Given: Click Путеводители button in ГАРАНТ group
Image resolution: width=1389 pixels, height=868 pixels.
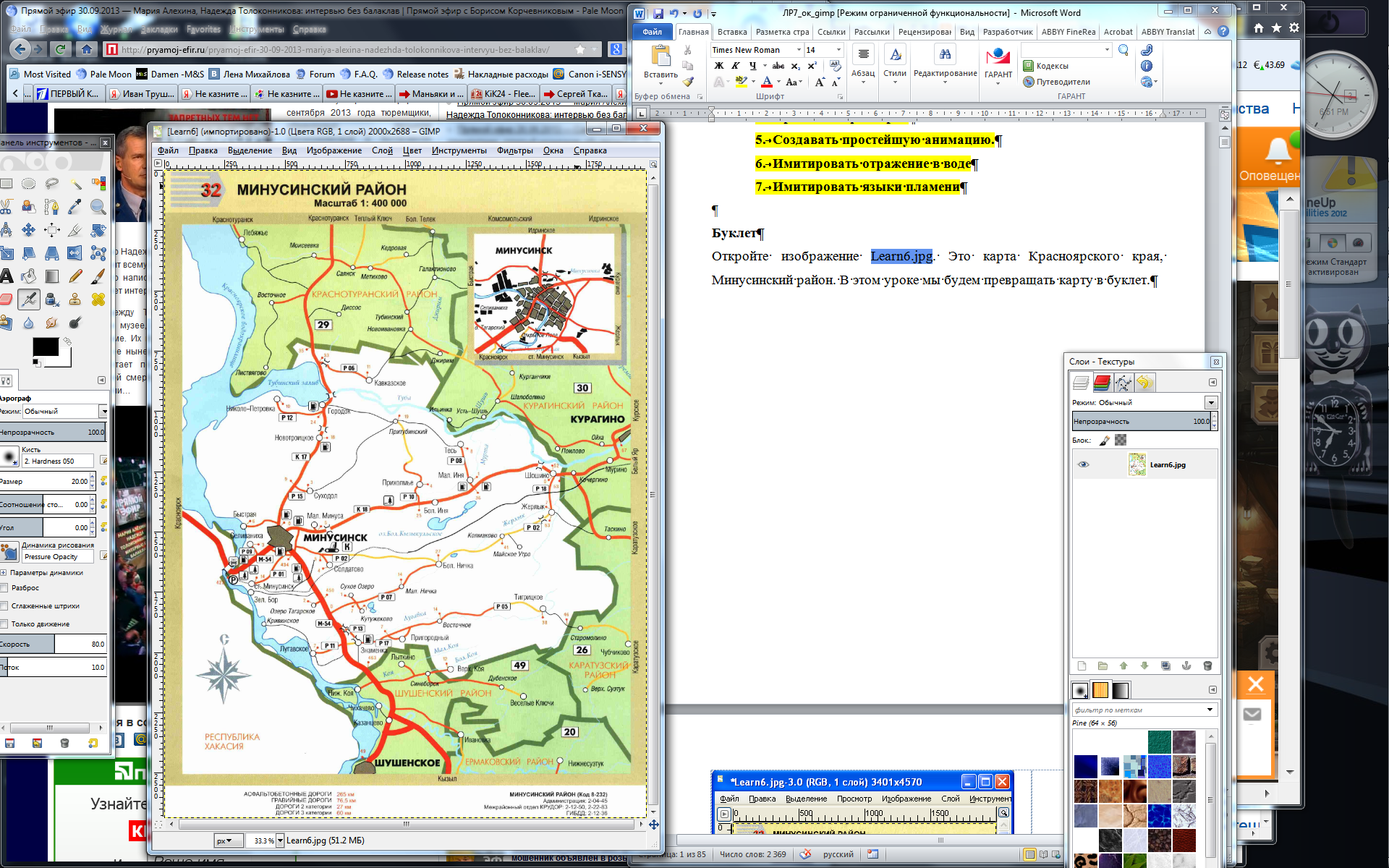Looking at the screenshot, I should click(1057, 82).
